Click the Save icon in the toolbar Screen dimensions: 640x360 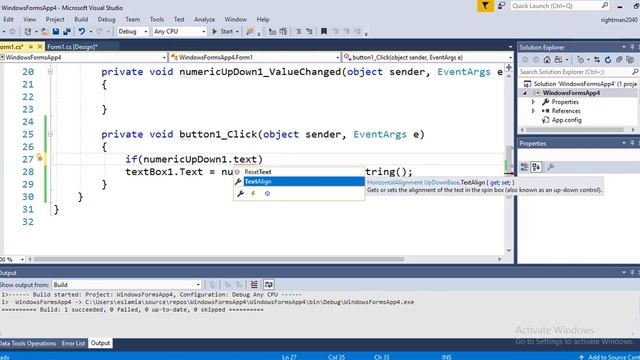pyautogui.click(x=56, y=31)
